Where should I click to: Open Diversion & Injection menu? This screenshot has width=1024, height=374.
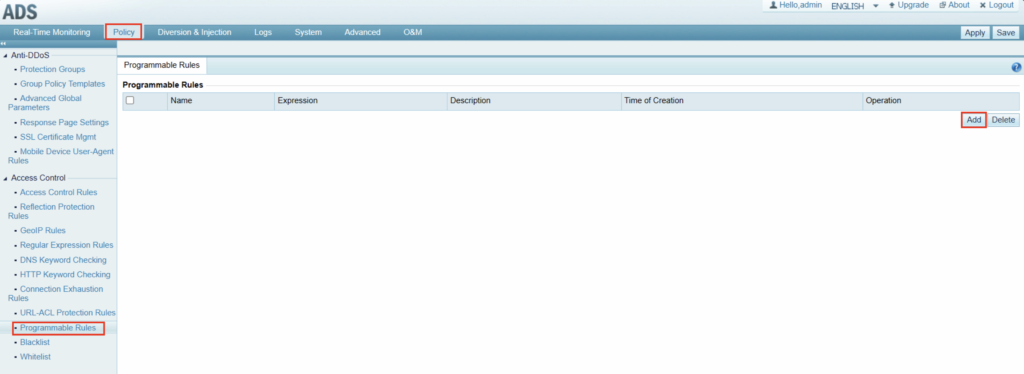[x=195, y=32]
